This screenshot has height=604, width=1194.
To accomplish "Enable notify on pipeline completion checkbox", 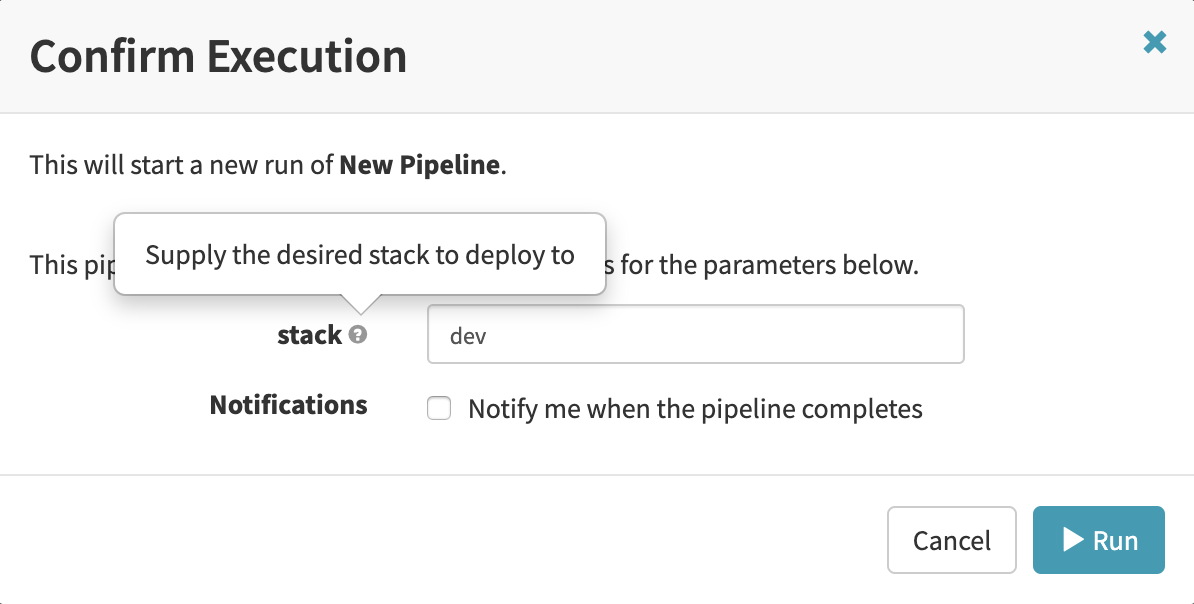I will click(x=439, y=408).
